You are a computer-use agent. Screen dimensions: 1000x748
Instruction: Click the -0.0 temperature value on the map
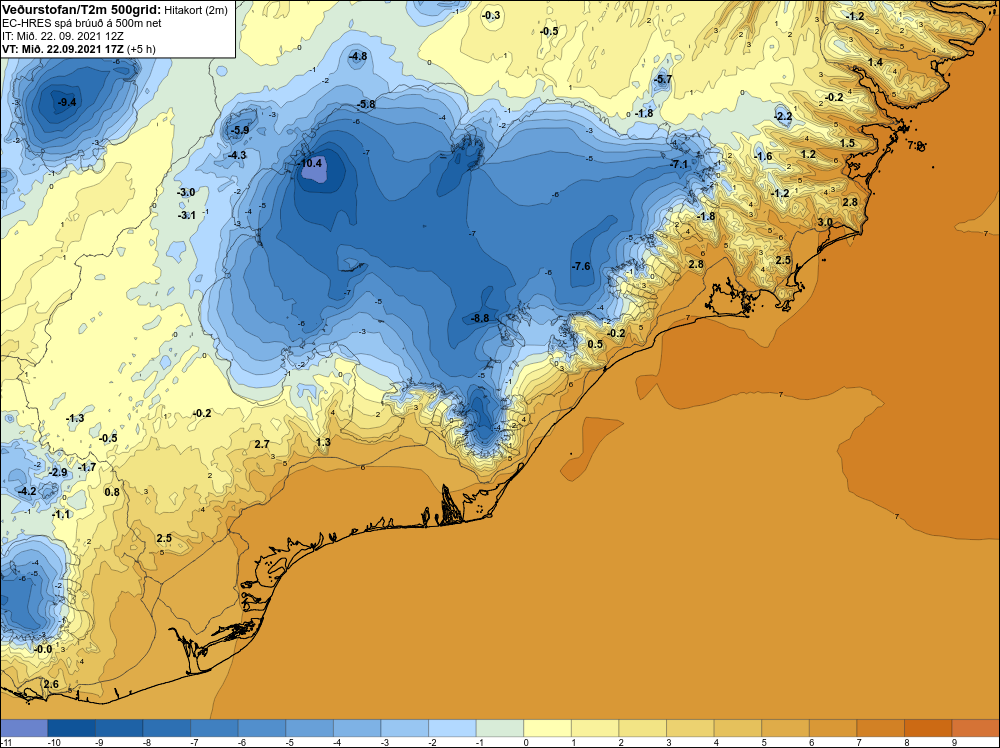coord(43,649)
